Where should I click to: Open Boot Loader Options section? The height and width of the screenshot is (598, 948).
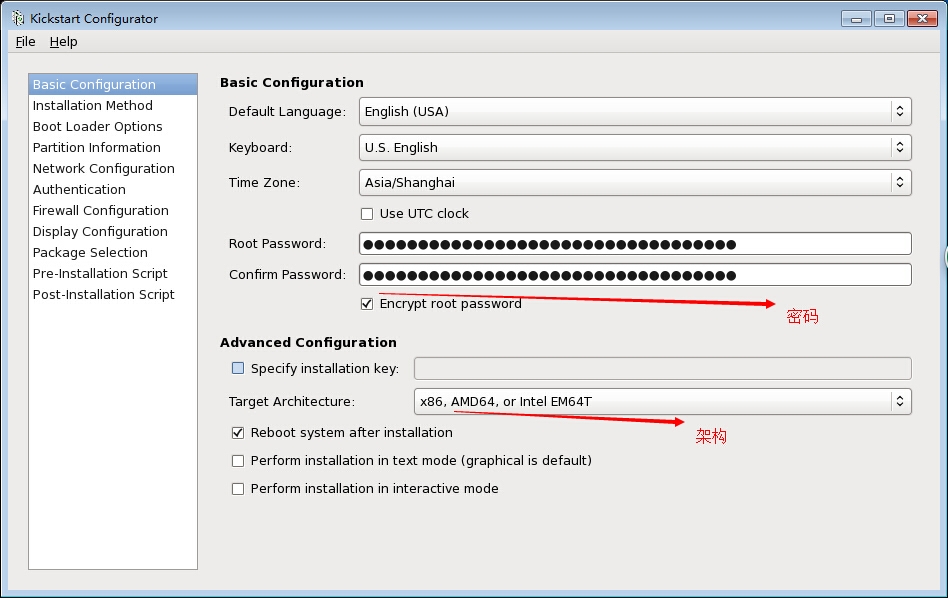(x=113, y=126)
